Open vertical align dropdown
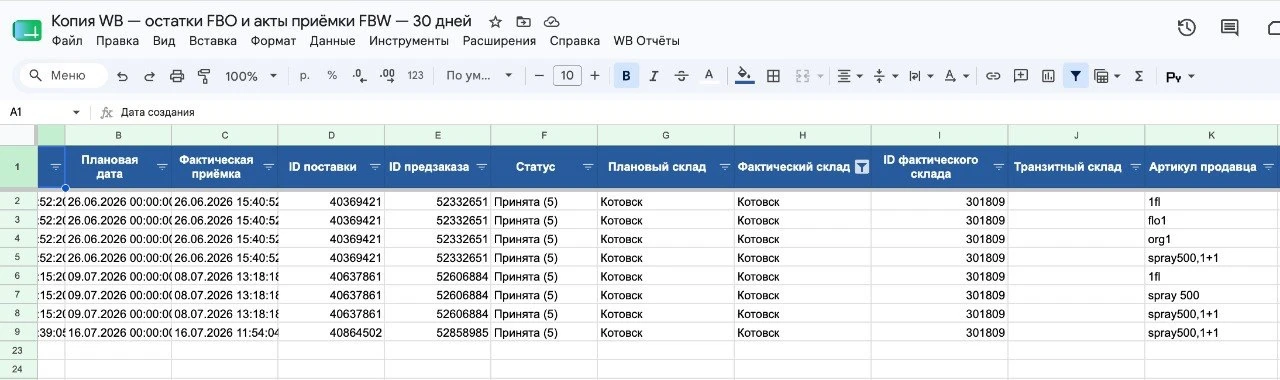The height and width of the screenshot is (380, 1280). coord(885,75)
